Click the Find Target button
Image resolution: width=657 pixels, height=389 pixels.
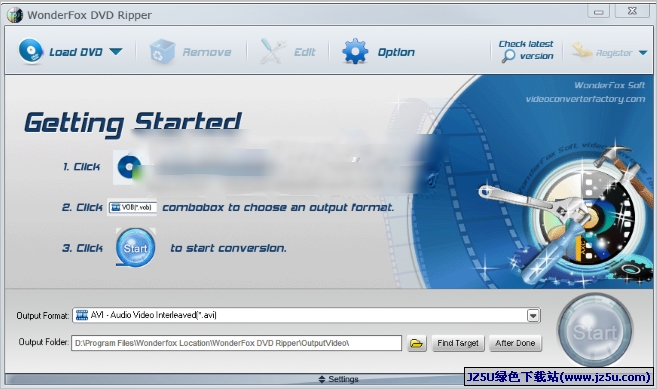(x=458, y=343)
